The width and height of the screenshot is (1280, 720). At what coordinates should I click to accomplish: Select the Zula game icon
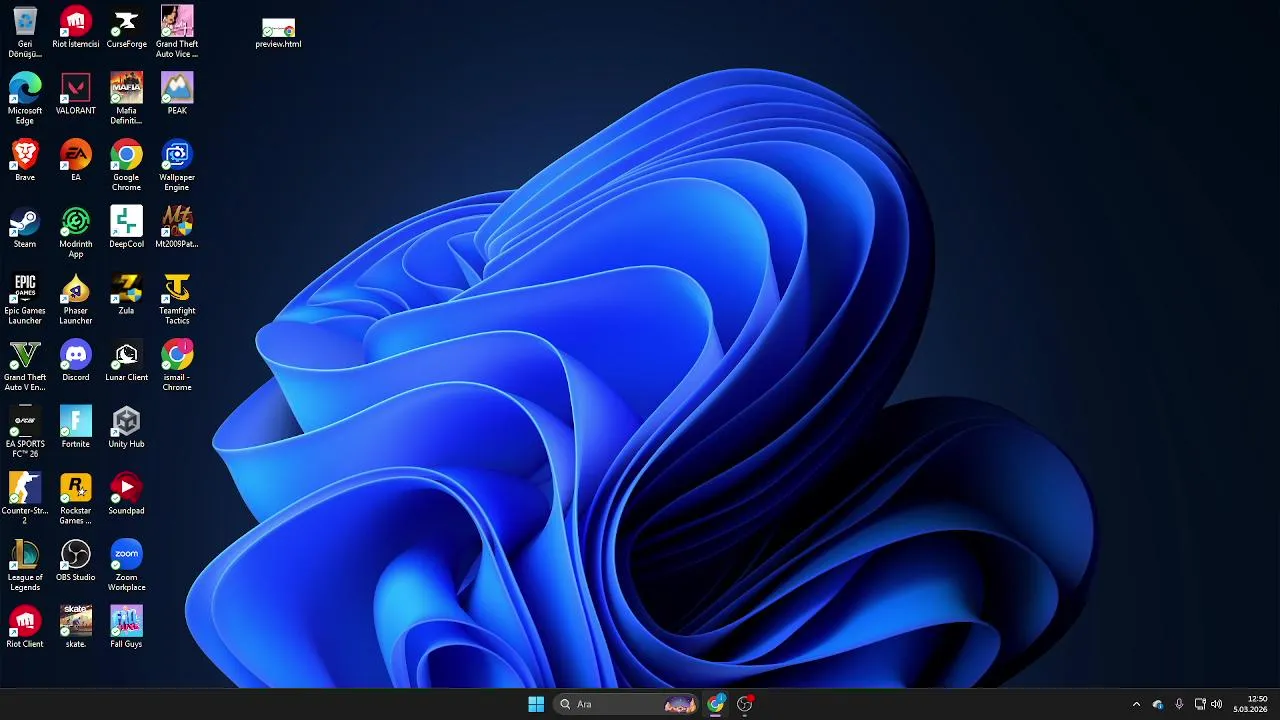point(126,295)
